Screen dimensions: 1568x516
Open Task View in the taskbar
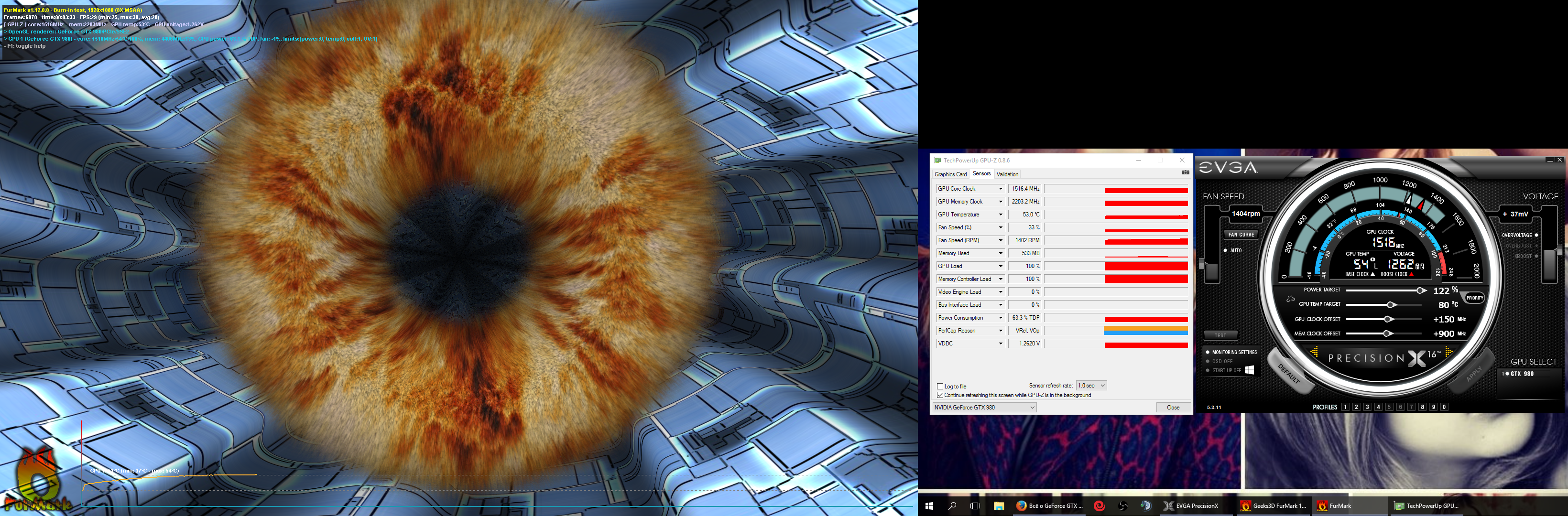[975, 505]
